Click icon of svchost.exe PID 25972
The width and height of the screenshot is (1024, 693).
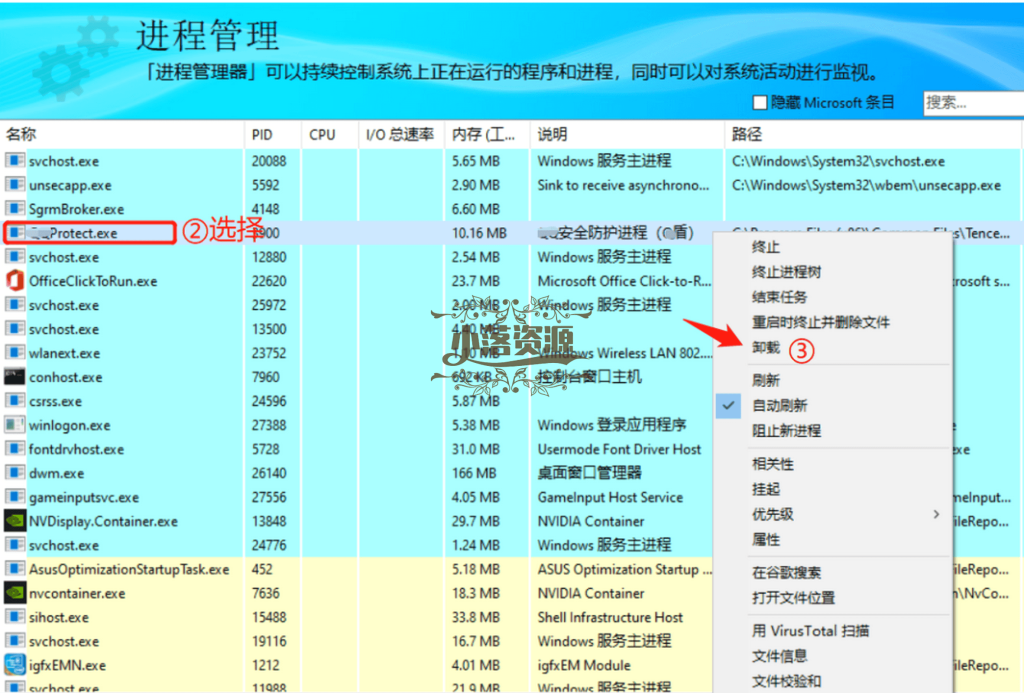(14, 305)
